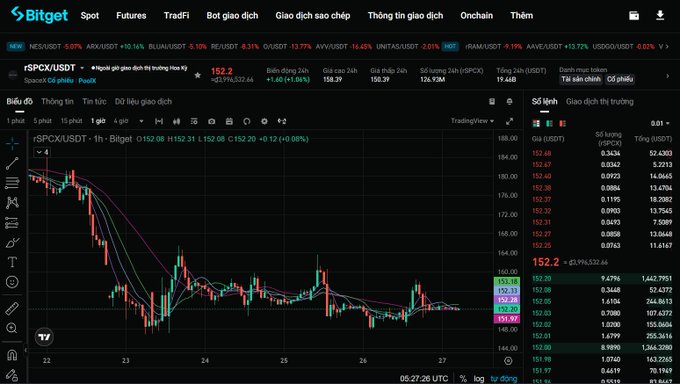Image resolution: width=680 pixels, height=384 pixels.
Task: Toggle the magnet snap mode
Action: [12, 355]
